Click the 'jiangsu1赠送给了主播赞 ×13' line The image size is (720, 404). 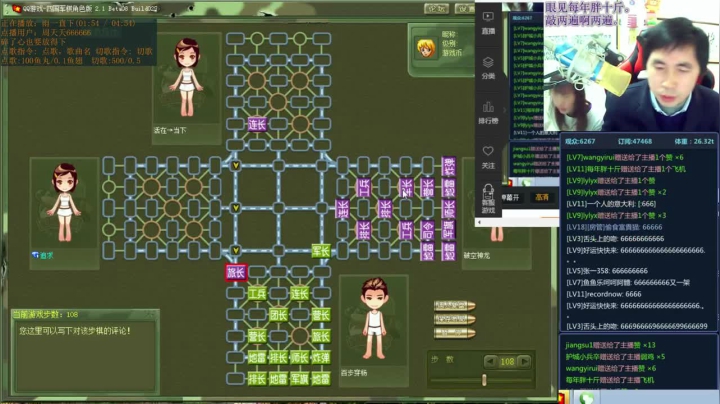click(x=610, y=345)
